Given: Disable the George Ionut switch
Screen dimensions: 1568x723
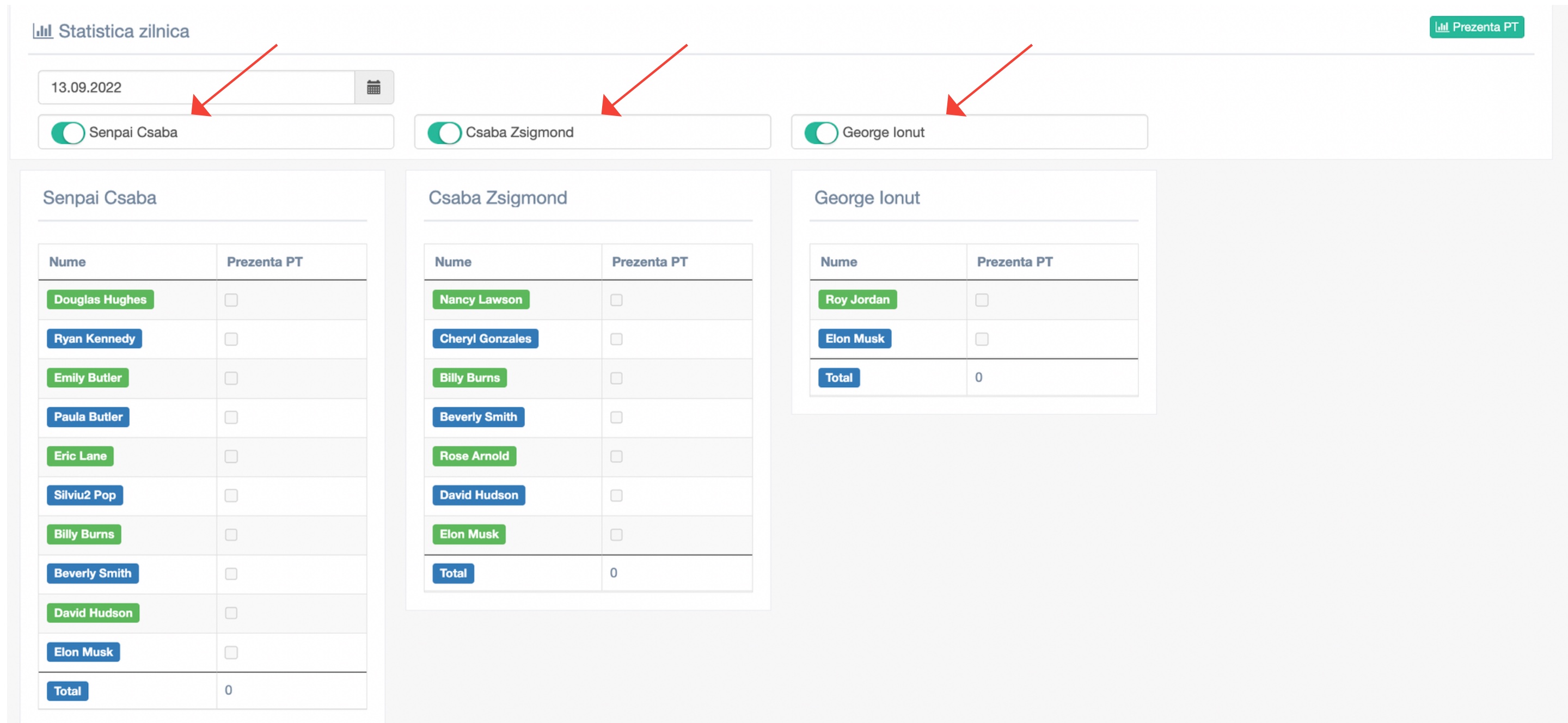Looking at the screenshot, I should coord(821,133).
